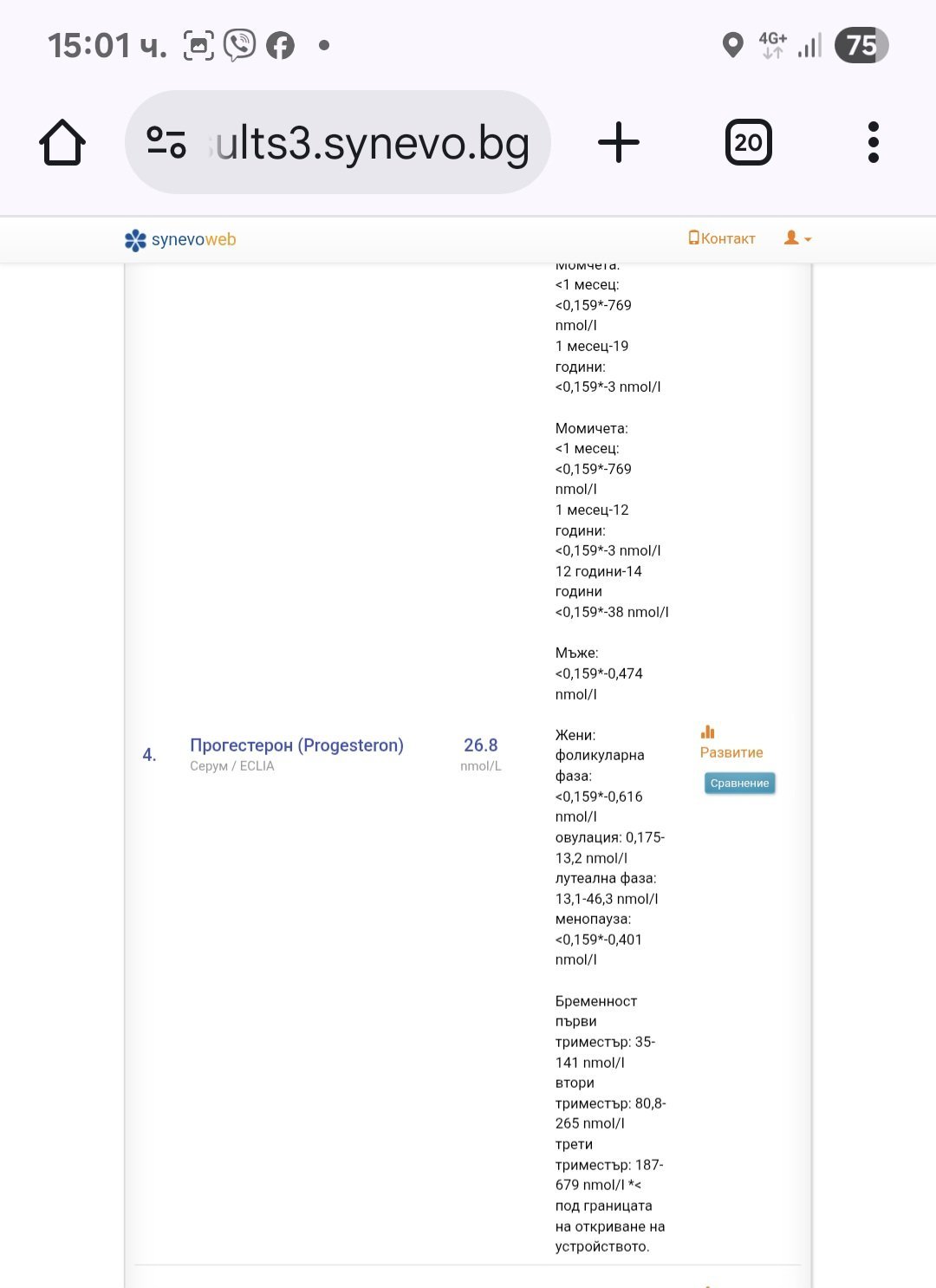Tap the screenshot notification icon in status bar
The image size is (936, 1288).
(199, 45)
